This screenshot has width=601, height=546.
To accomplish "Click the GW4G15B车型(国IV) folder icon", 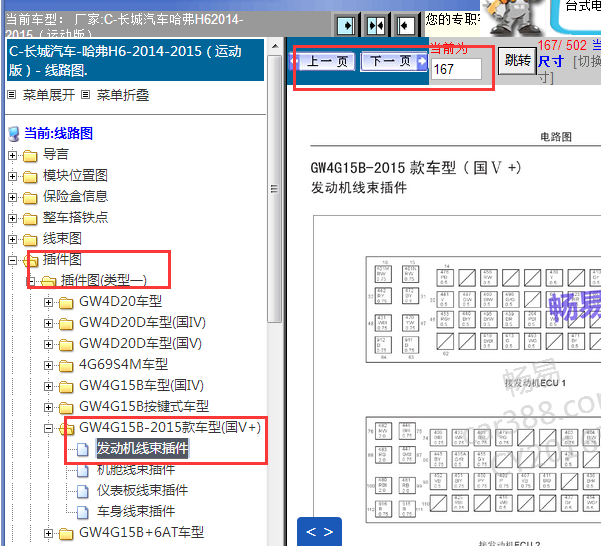I will pyautogui.click(x=66, y=387).
